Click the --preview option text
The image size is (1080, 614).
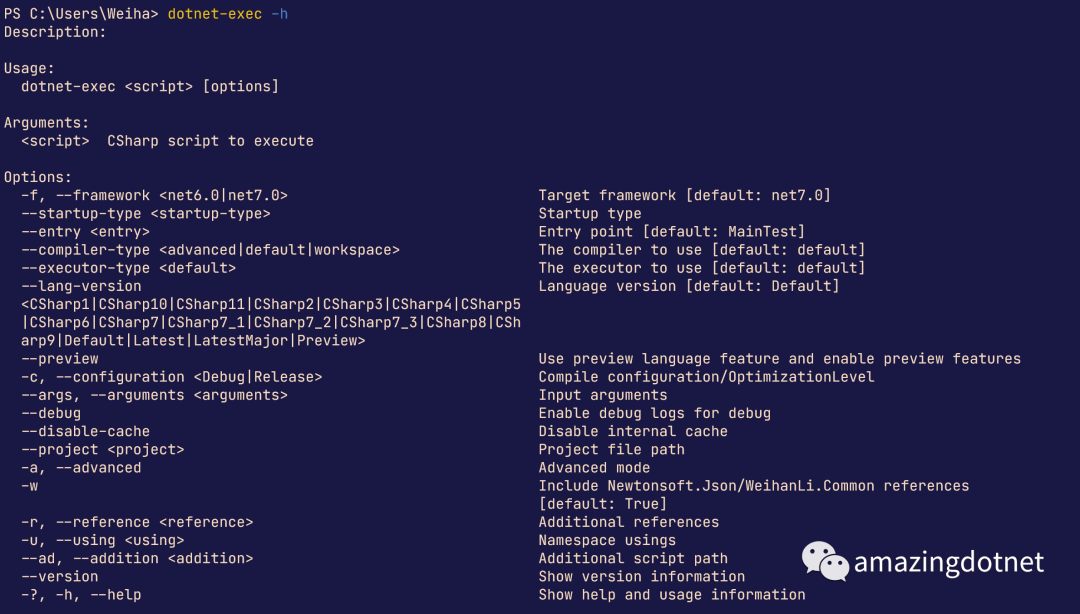pyautogui.click(x=60, y=359)
